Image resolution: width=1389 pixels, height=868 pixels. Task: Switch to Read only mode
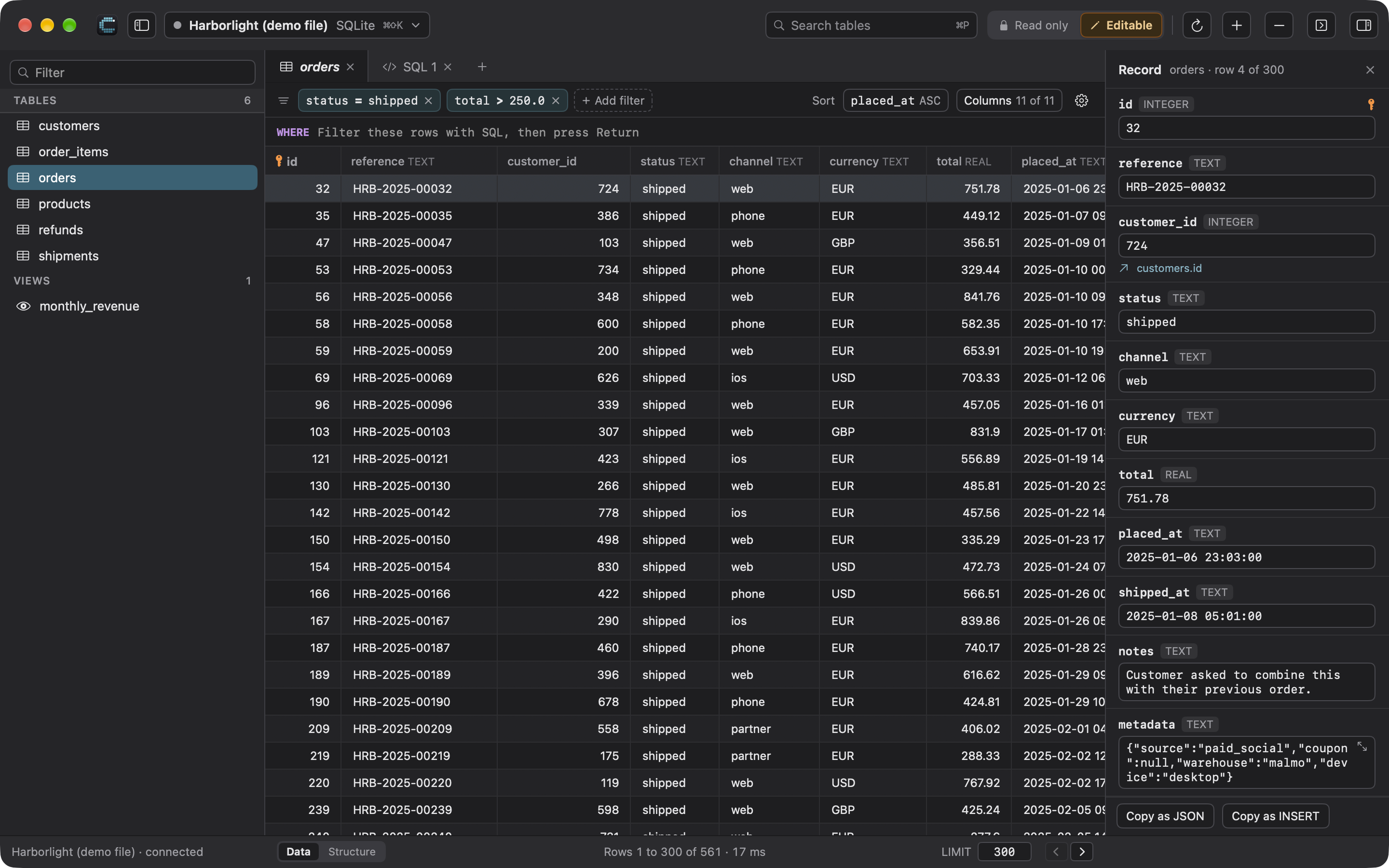point(1034,25)
